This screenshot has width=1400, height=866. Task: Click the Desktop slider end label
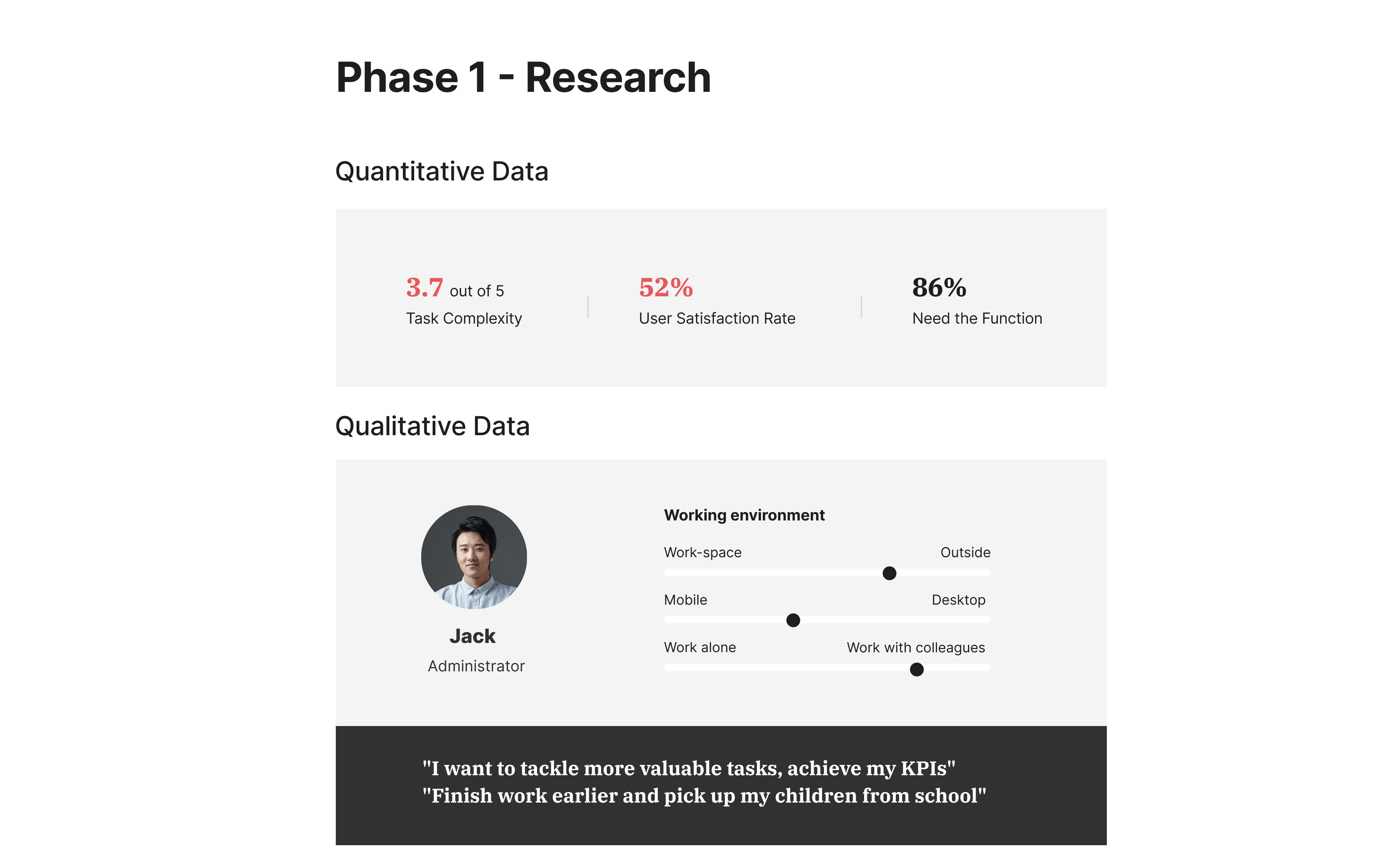958,600
